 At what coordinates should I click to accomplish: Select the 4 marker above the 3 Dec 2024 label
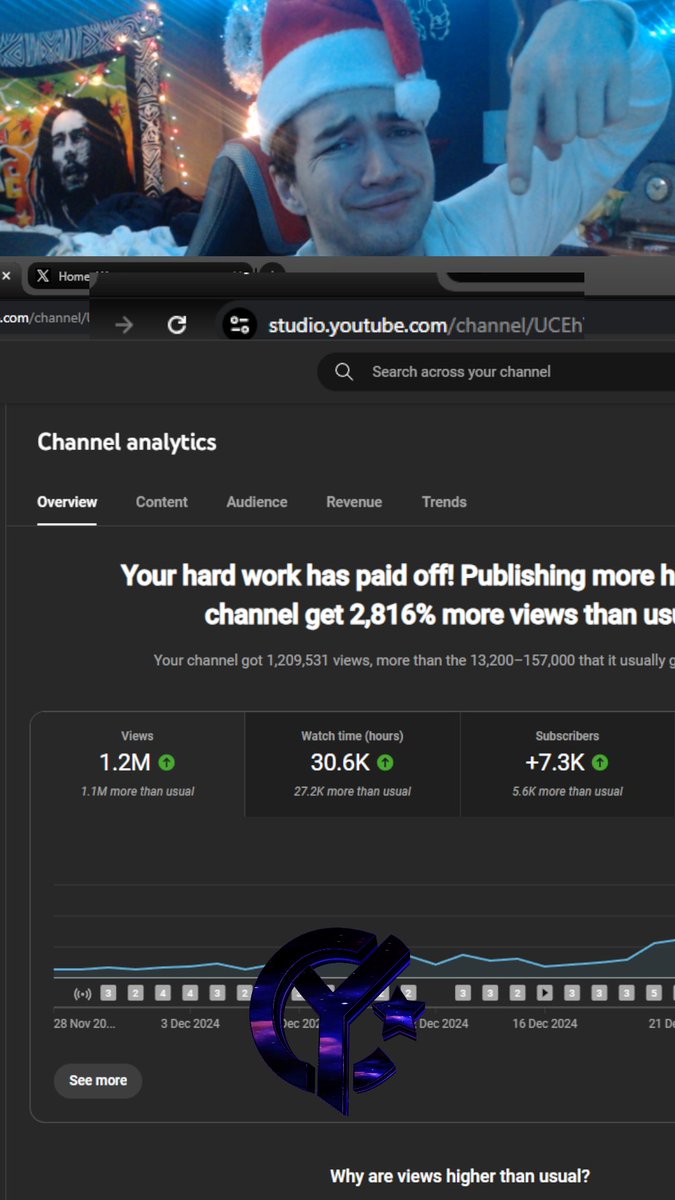190,993
